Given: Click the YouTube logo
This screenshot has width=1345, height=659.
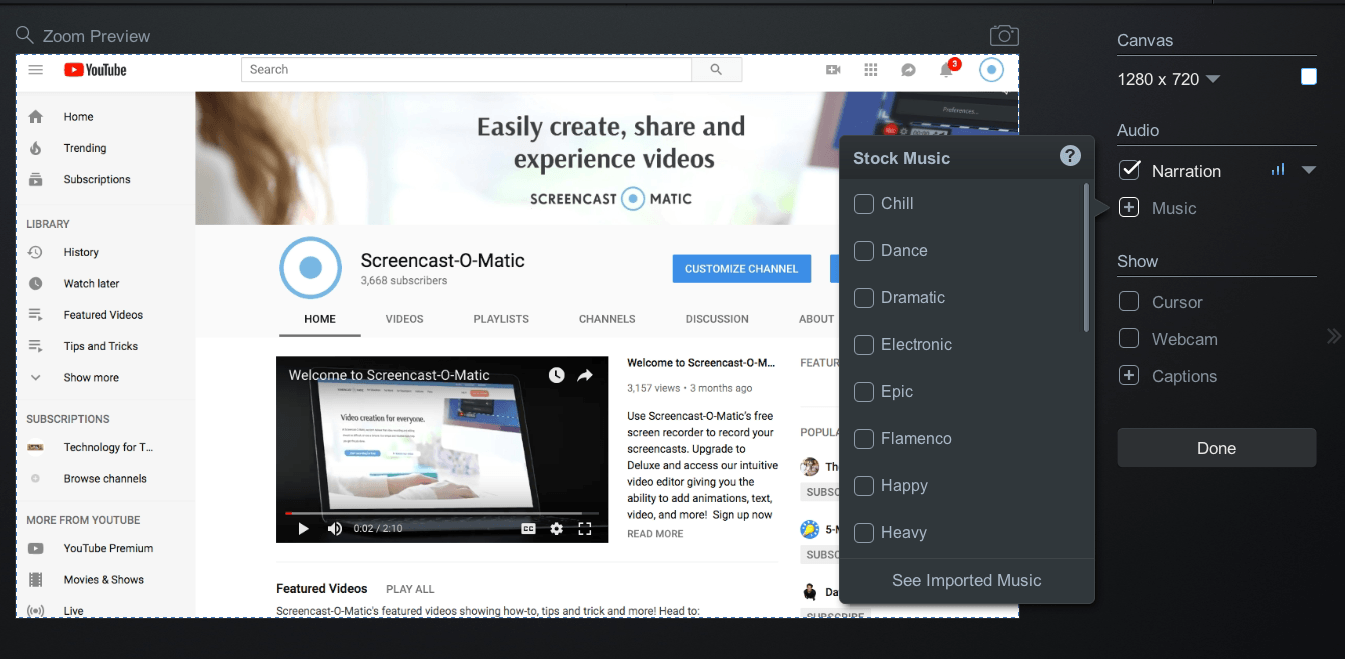Looking at the screenshot, I should click(95, 70).
